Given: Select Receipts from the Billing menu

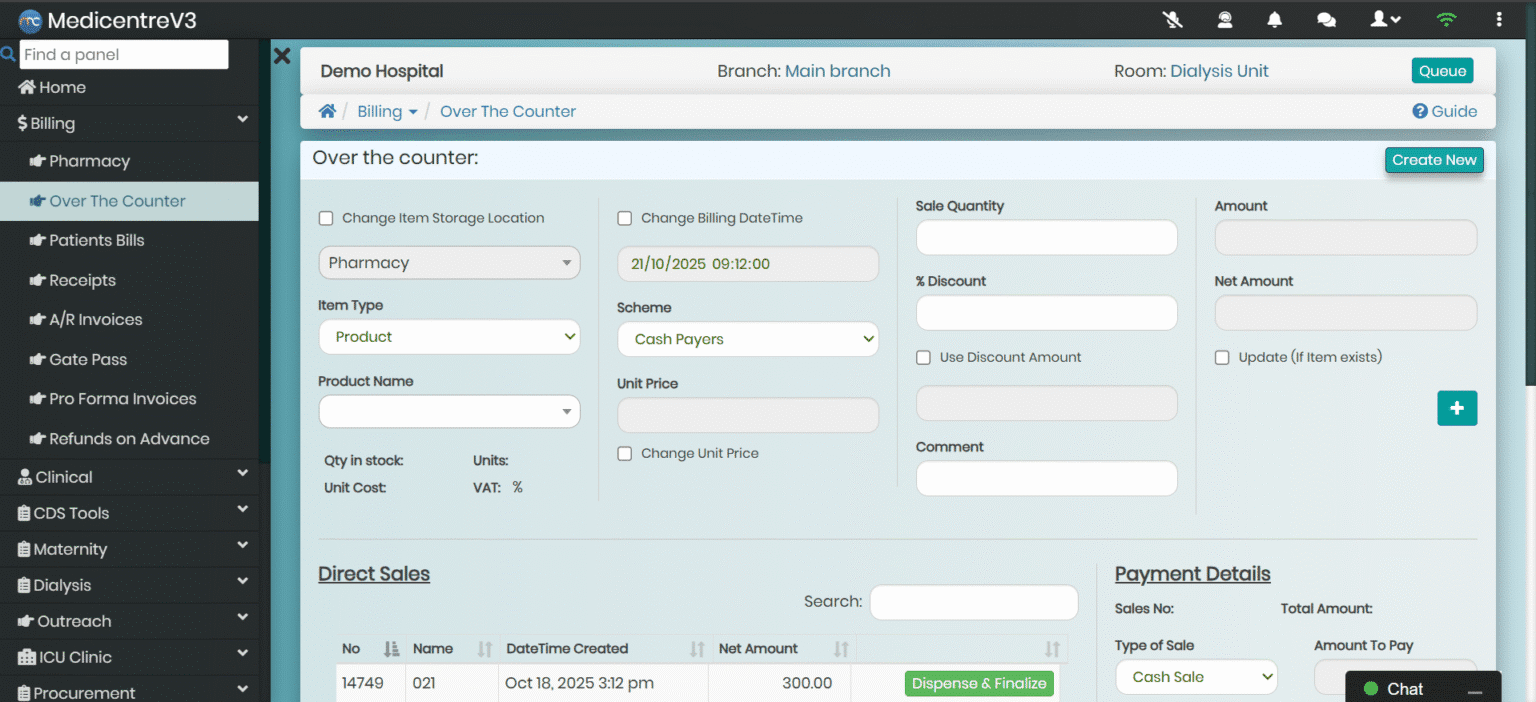Looking at the screenshot, I should 82,280.
